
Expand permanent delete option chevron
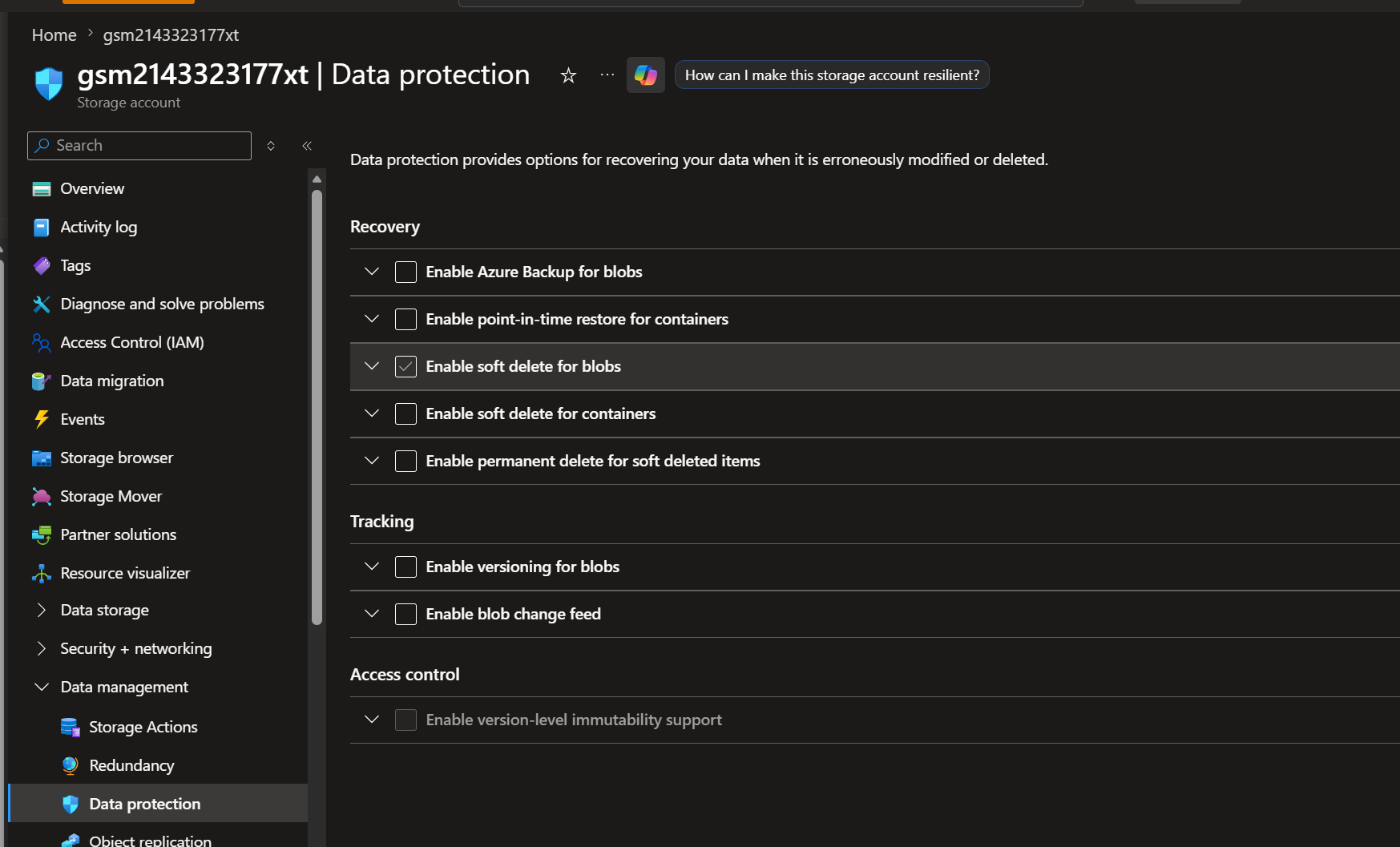[x=372, y=462]
